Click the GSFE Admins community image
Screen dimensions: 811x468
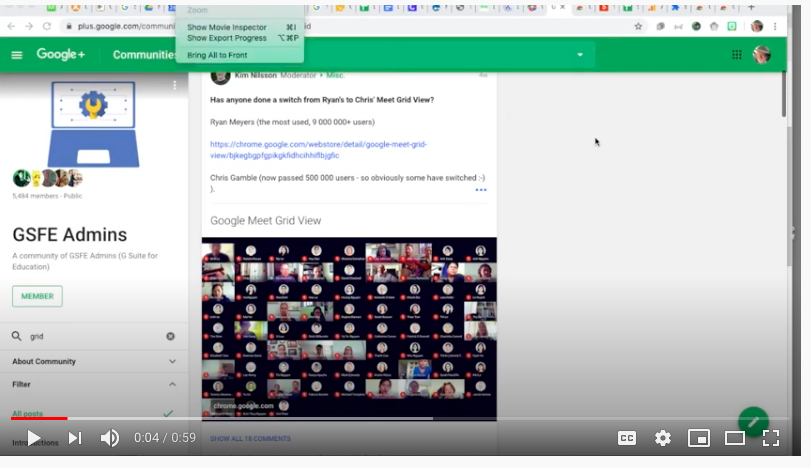click(x=94, y=124)
